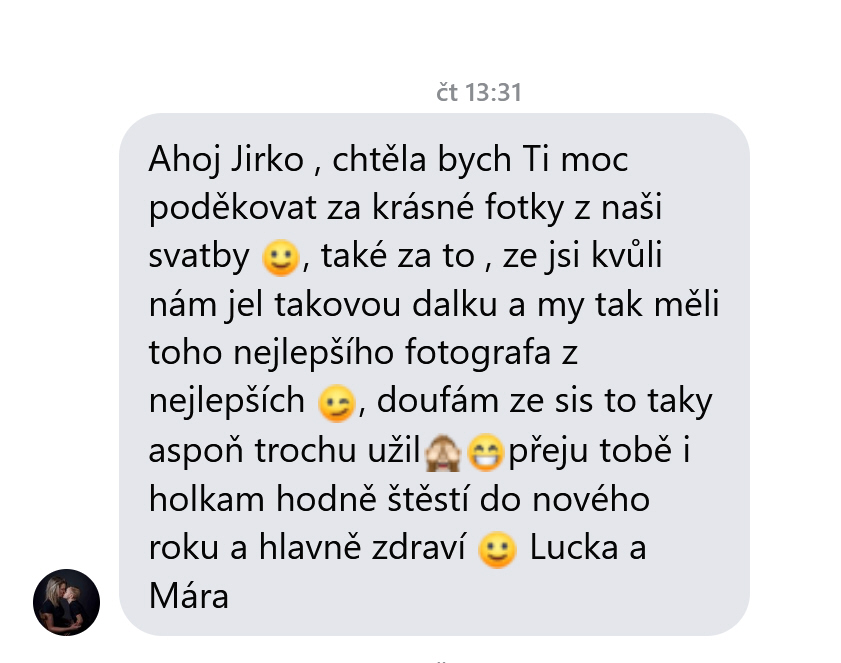Click the name Lucka in the signature
This screenshot has width=841, height=663.
[x=574, y=548]
